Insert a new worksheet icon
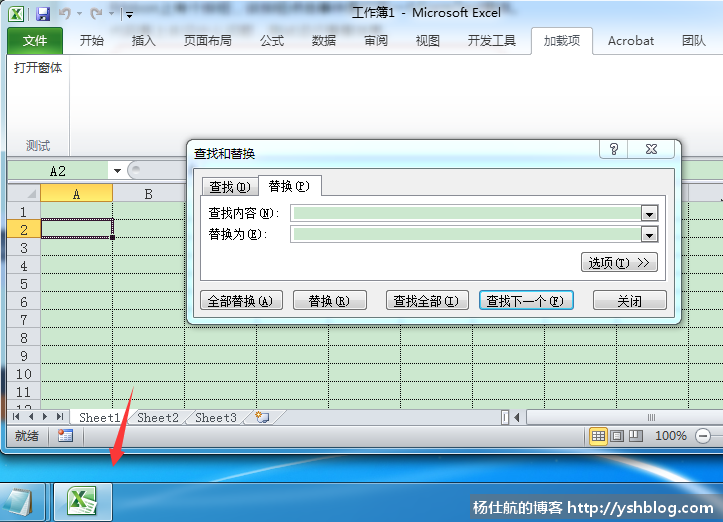Image resolution: width=723 pixels, height=522 pixels. point(262,417)
